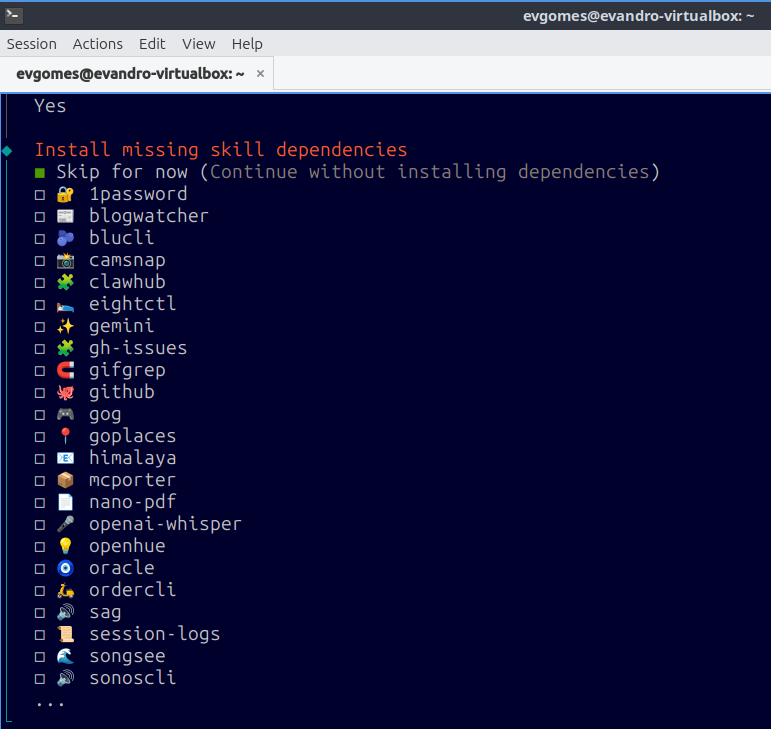The image size is (771, 729).
Task: Click the scooter icon beside ordercli
Action: tap(65, 590)
